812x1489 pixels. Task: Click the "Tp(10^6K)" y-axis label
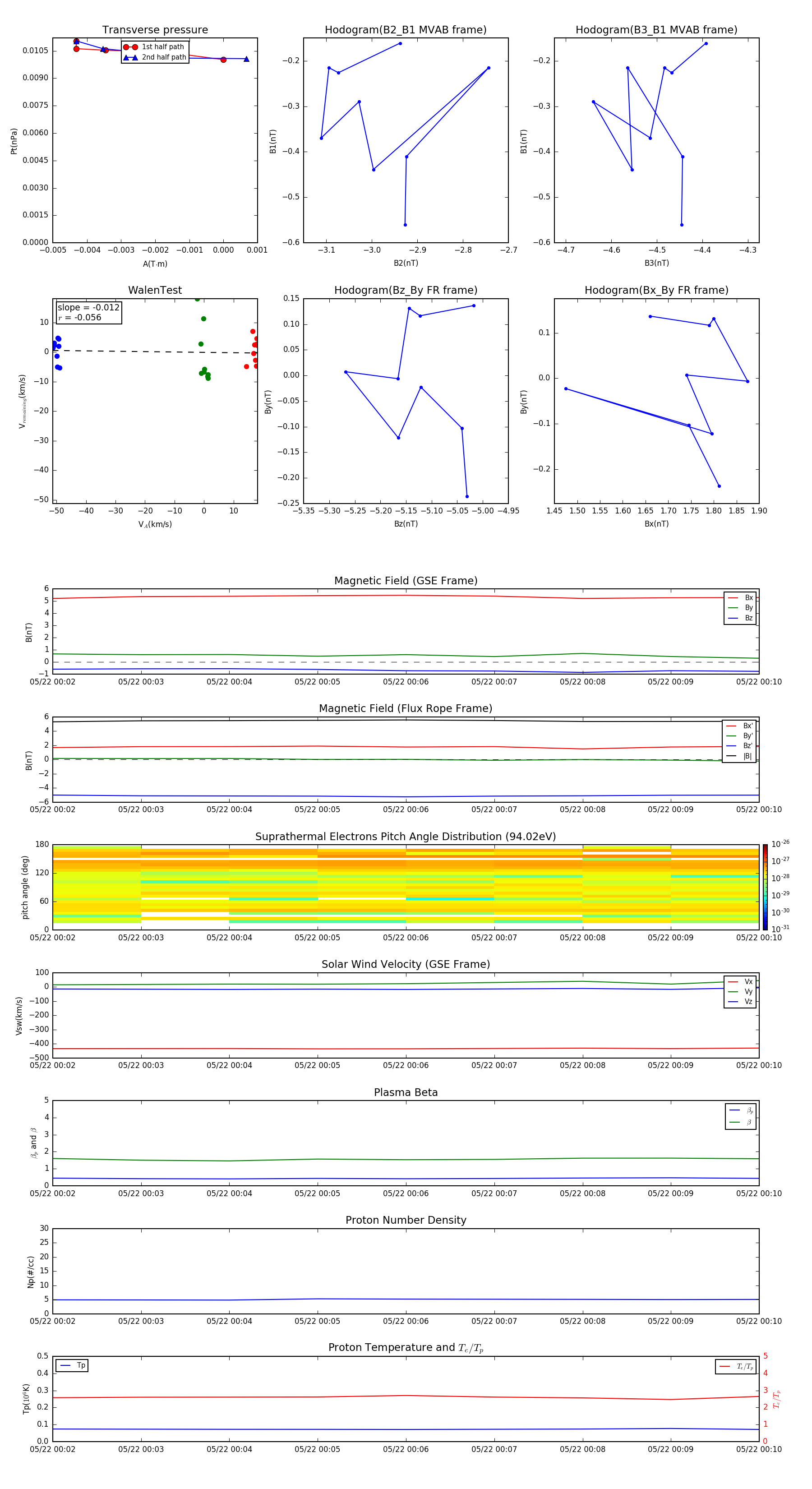pos(26,1399)
